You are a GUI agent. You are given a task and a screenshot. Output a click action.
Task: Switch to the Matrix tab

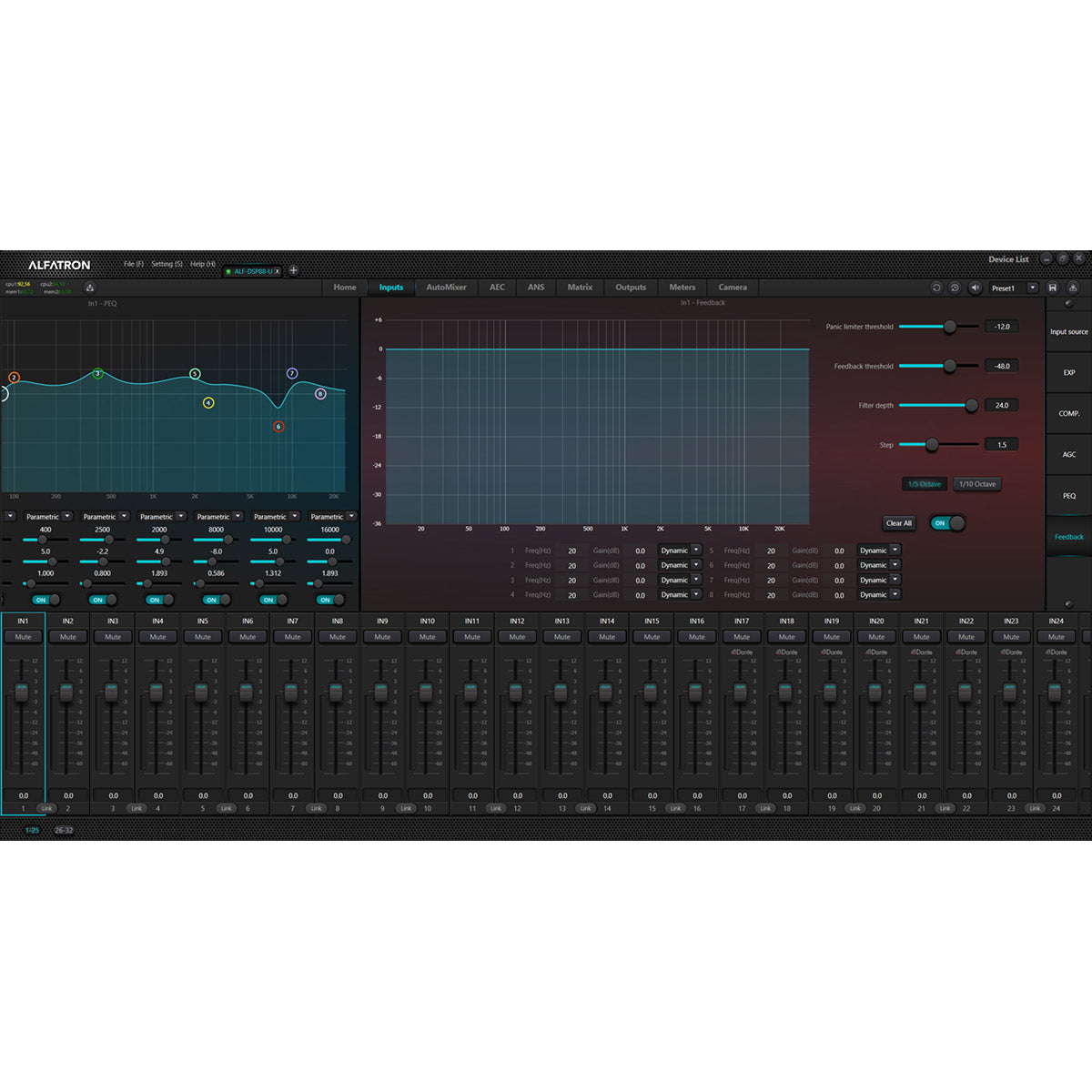pyautogui.click(x=579, y=288)
